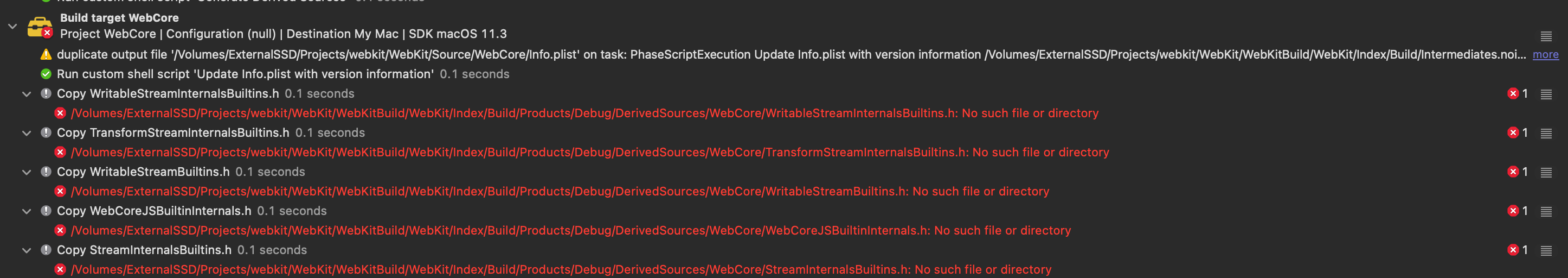Collapse Copy StreamInternalsBuiltins.h step
1568x278 pixels.
pos(26,250)
